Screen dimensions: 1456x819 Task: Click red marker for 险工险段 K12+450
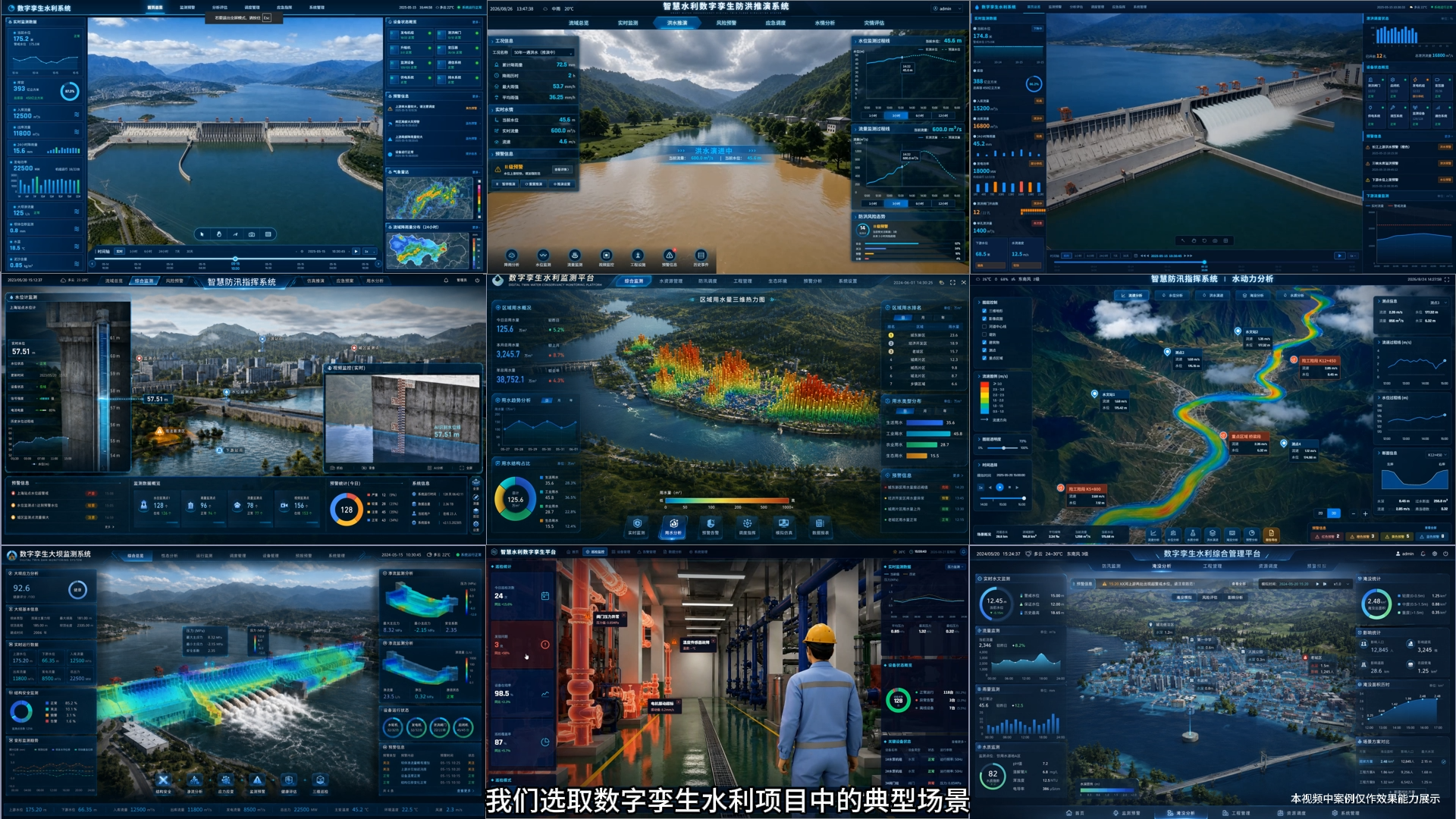pos(1294,359)
